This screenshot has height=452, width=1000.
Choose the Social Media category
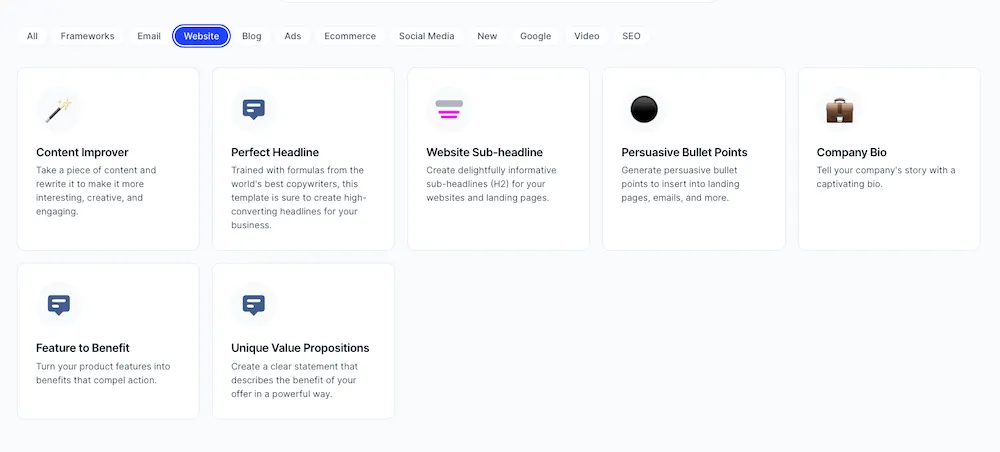tap(426, 36)
